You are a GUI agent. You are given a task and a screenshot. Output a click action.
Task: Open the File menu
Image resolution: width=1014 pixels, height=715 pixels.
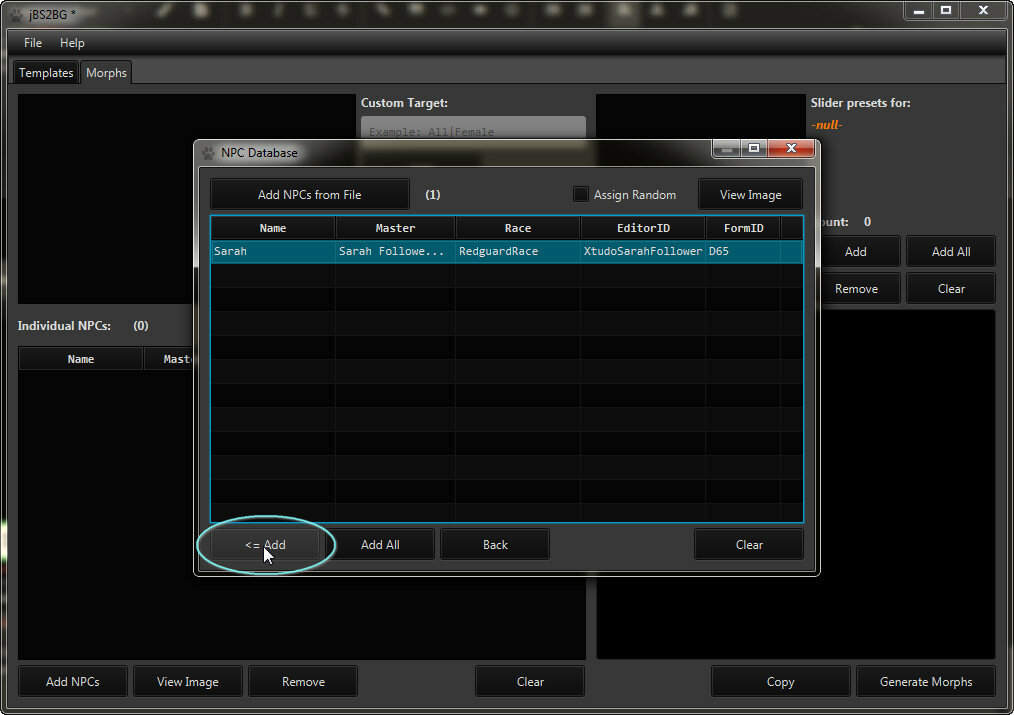33,43
